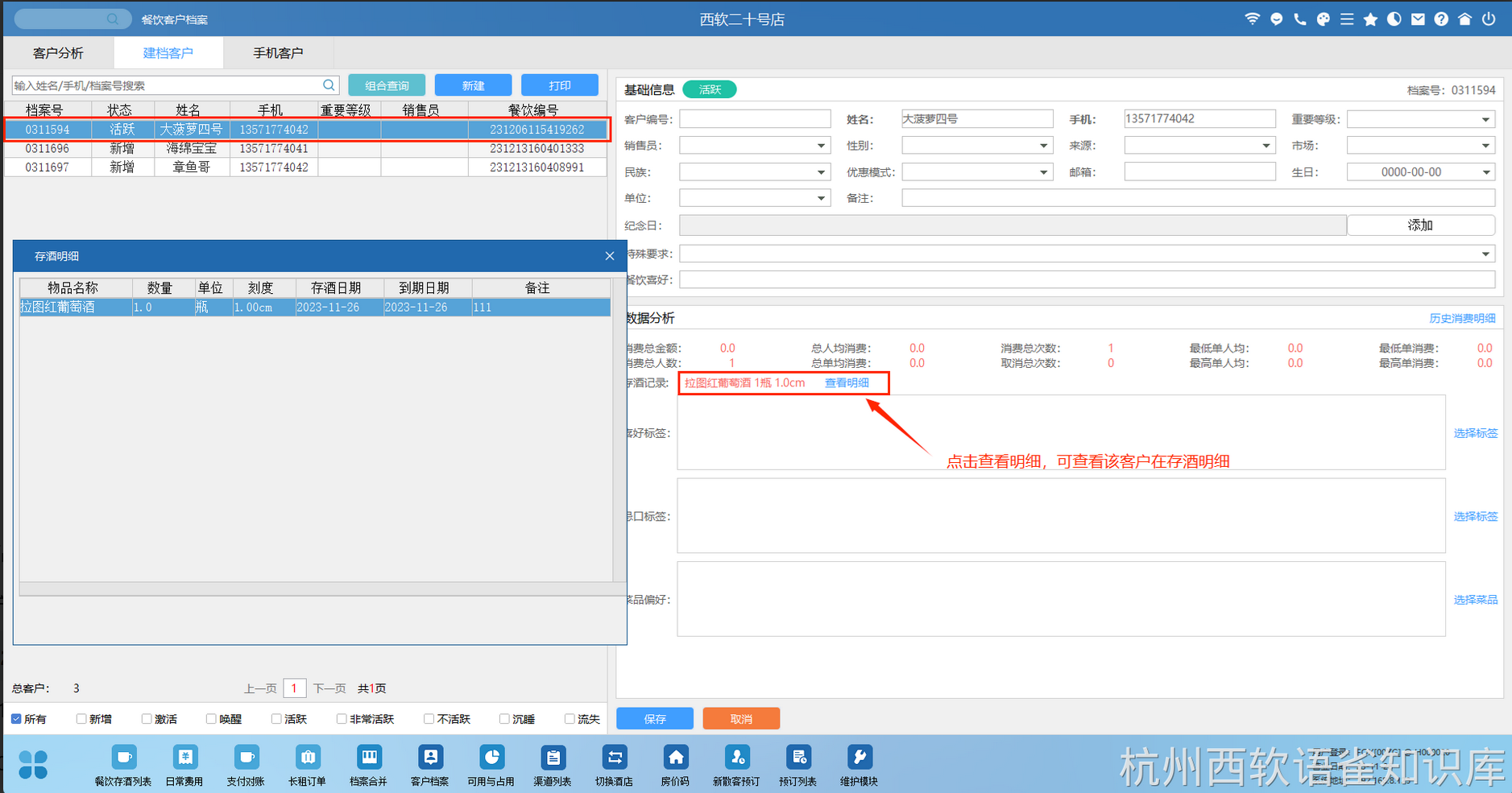The width and height of the screenshot is (1512, 793).
Task: Toggle the 唤醒 filter checkbox
Action: pos(211,719)
